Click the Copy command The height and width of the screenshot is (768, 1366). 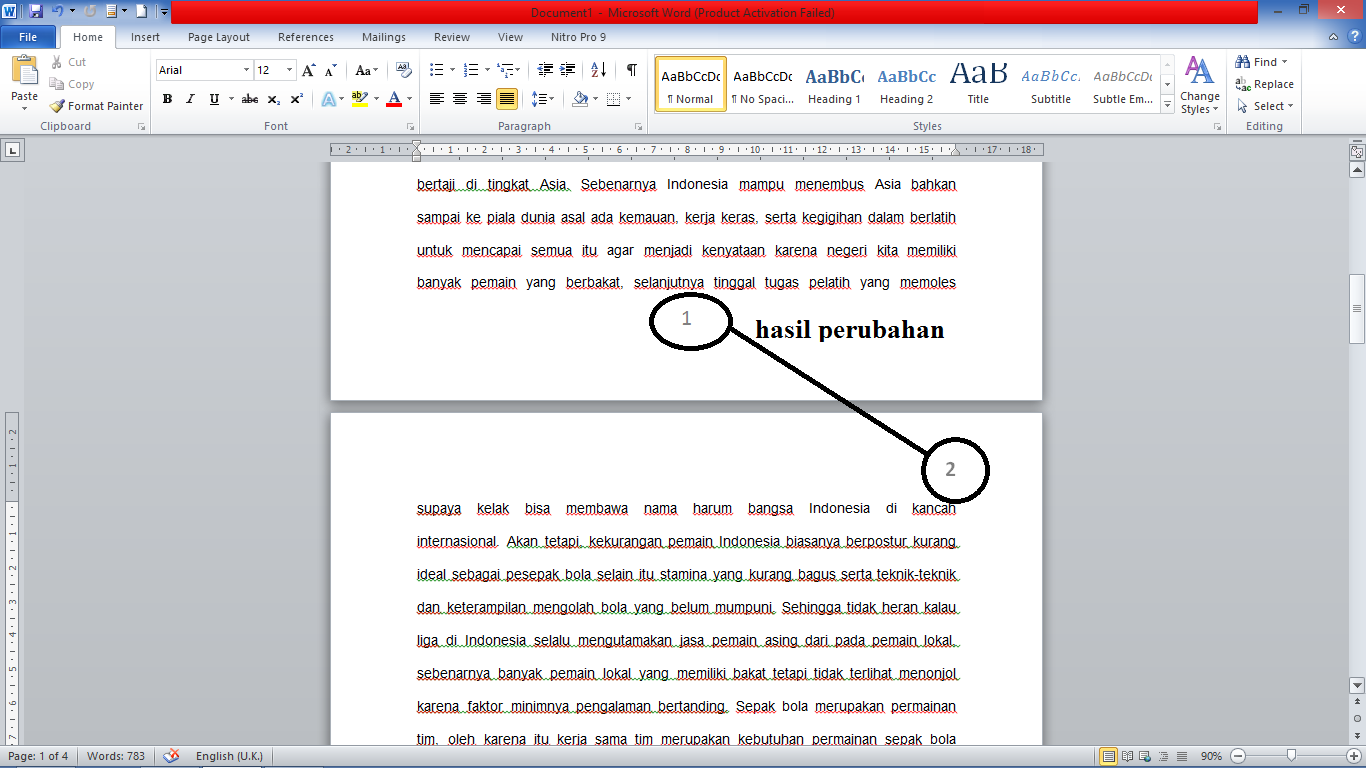[x=72, y=84]
